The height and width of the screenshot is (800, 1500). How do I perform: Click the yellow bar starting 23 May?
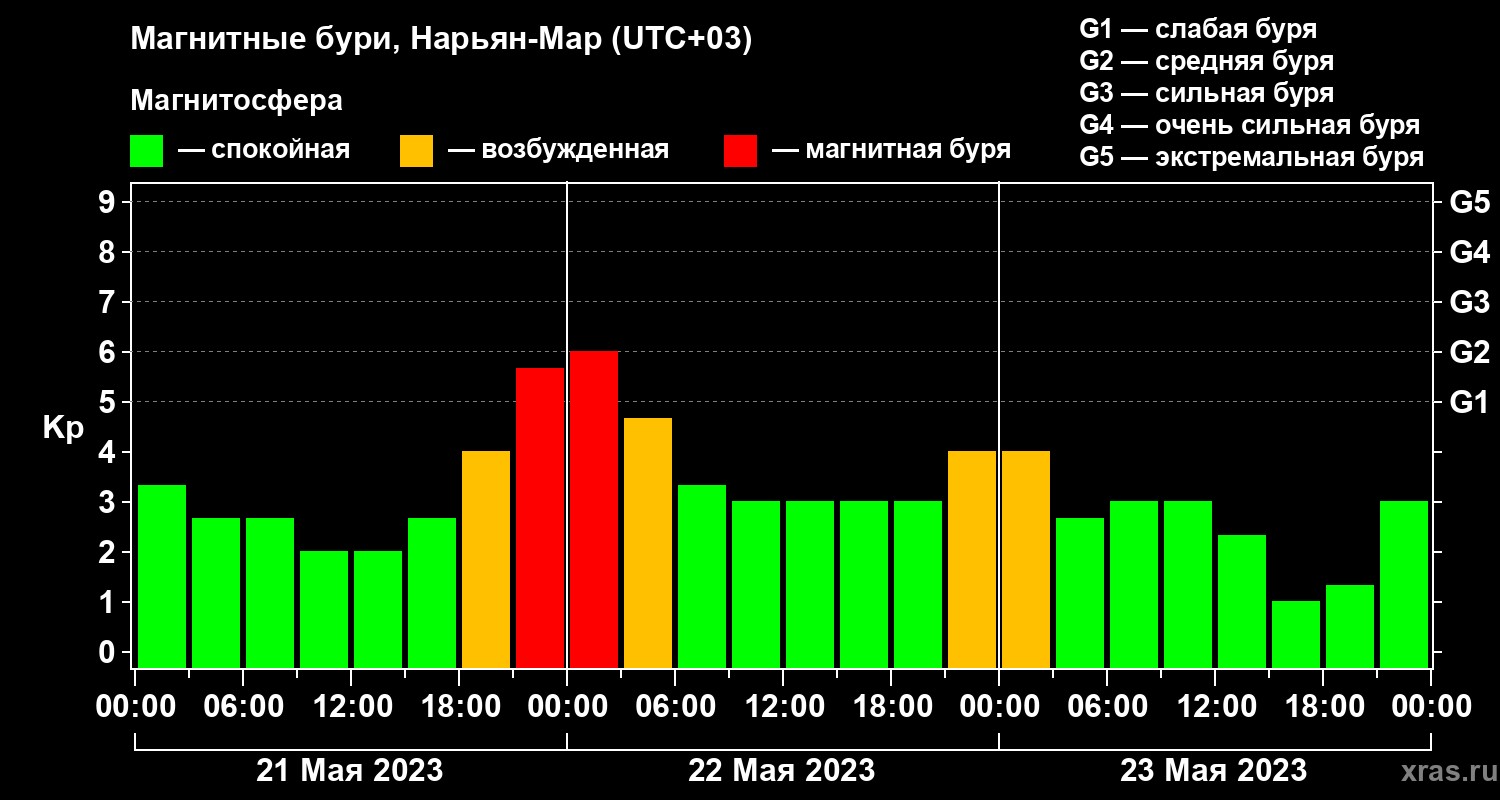pyautogui.click(x=1026, y=559)
